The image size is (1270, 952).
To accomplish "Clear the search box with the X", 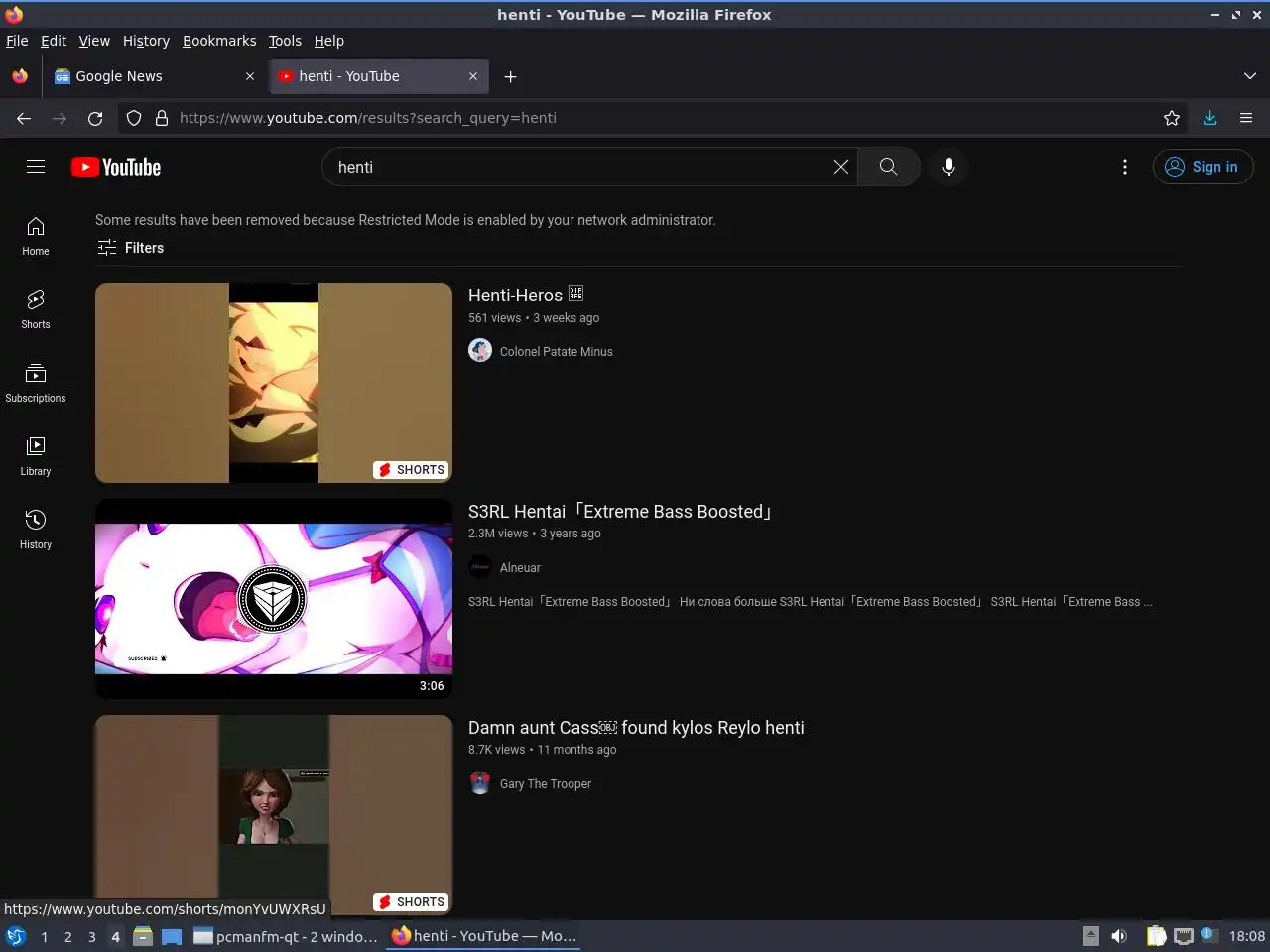I will [841, 167].
